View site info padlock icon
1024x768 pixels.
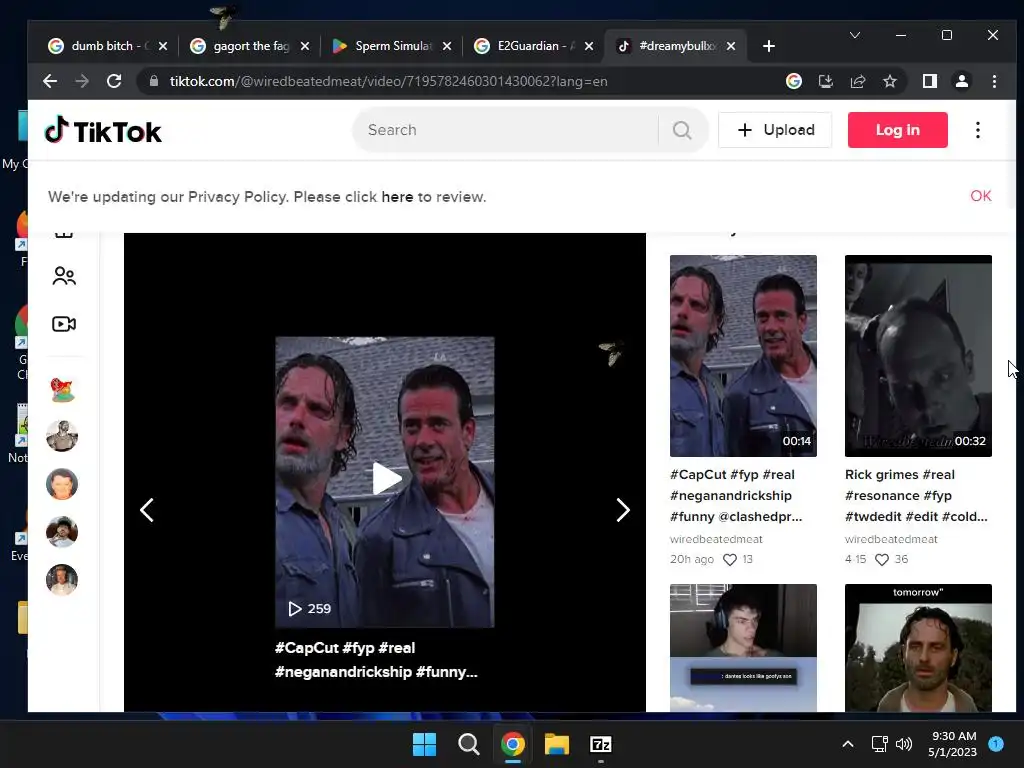[x=154, y=81]
